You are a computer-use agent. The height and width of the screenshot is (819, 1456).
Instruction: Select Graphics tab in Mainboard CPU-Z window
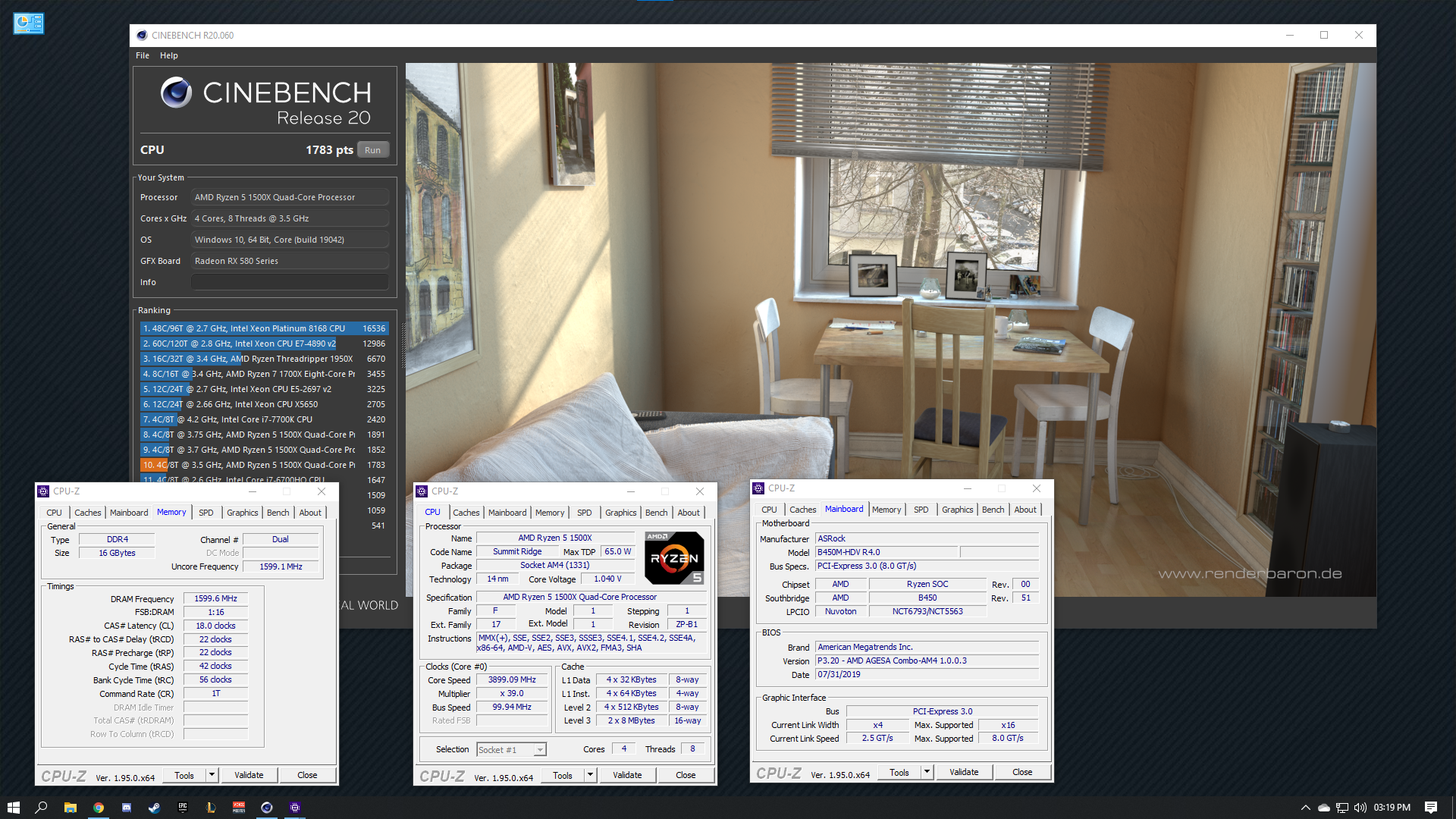[x=958, y=510]
